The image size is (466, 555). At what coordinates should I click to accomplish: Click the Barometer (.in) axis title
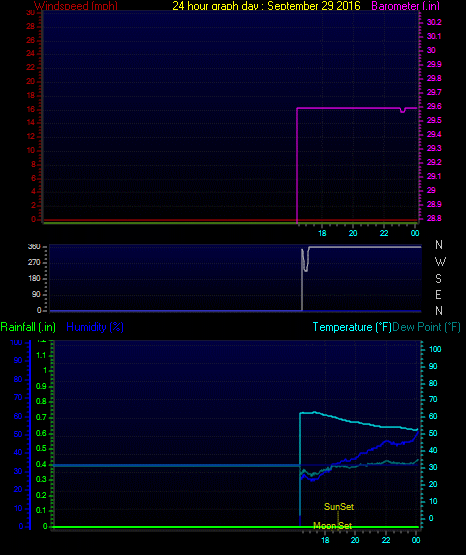pyautogui.click(x=405, y=6)
